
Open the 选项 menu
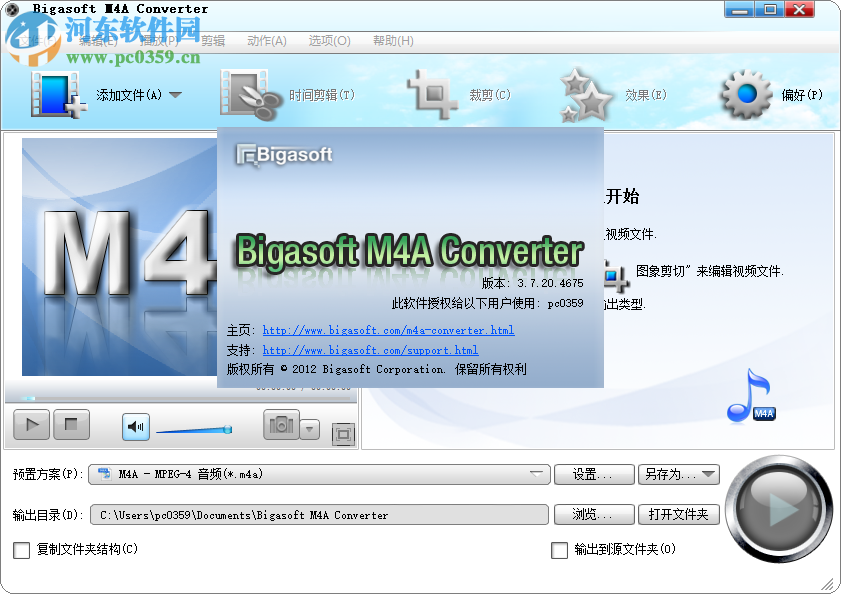coord(330,41)
